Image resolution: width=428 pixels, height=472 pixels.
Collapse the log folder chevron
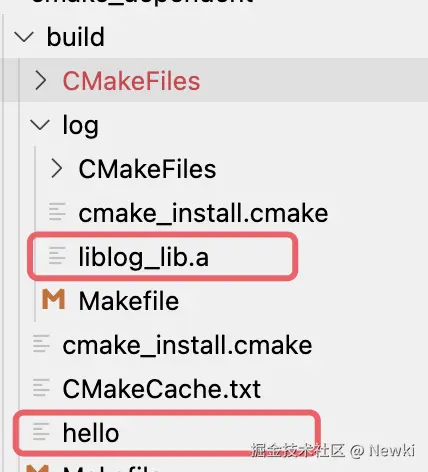[x=40, y=125]
